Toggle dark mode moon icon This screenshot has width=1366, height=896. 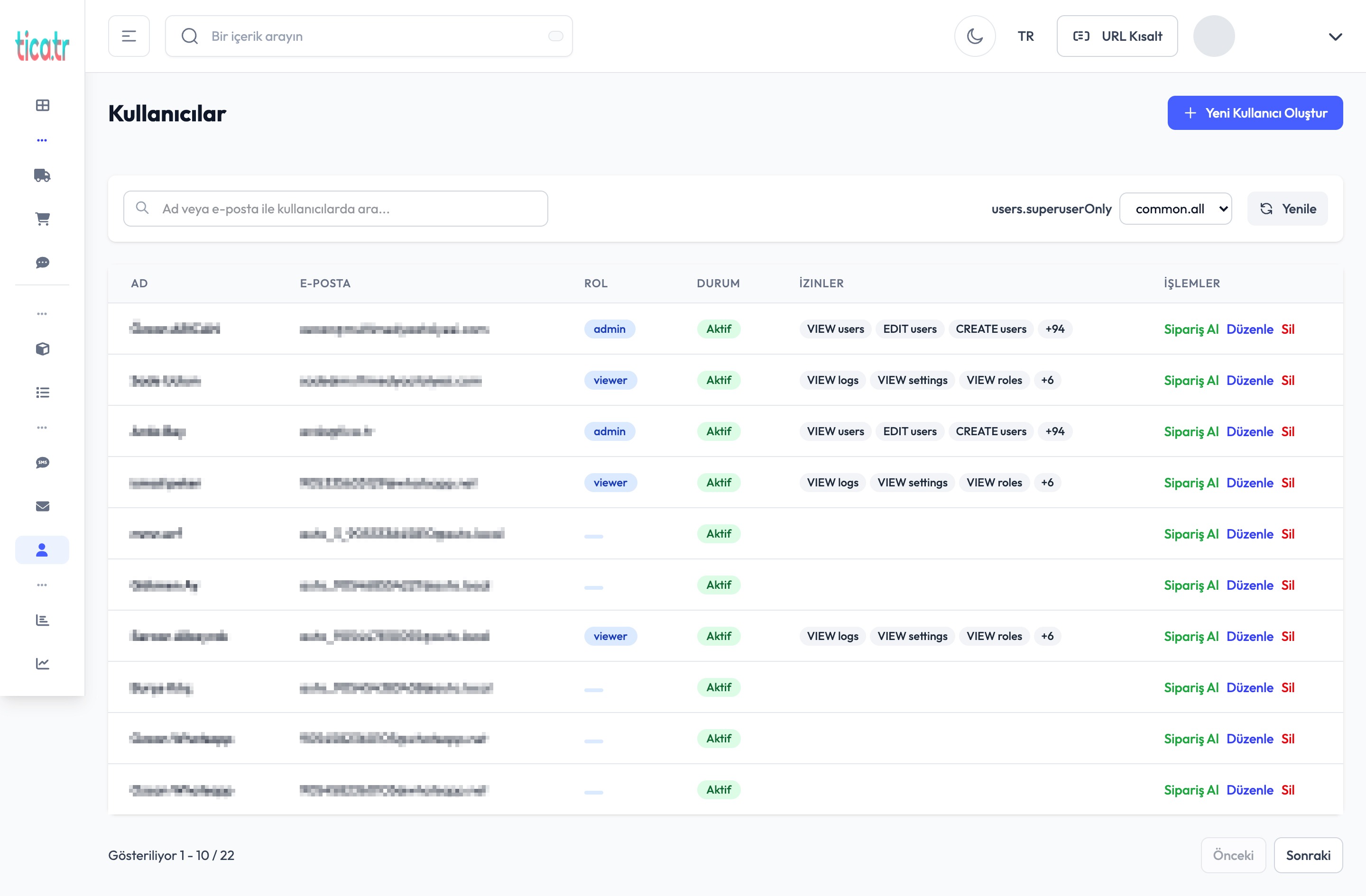pyautogui.click(x=975, y=36)
